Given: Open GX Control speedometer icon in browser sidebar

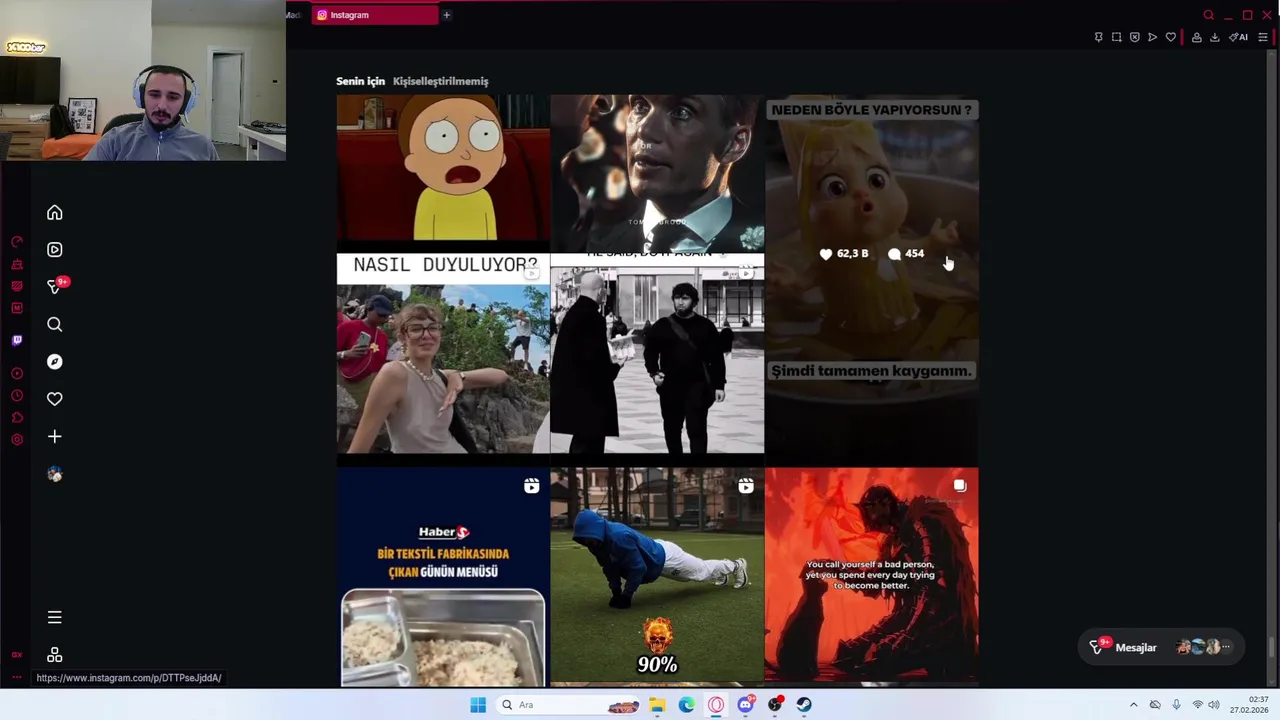Looking at the screenshot, I should [x=17, y=242].
